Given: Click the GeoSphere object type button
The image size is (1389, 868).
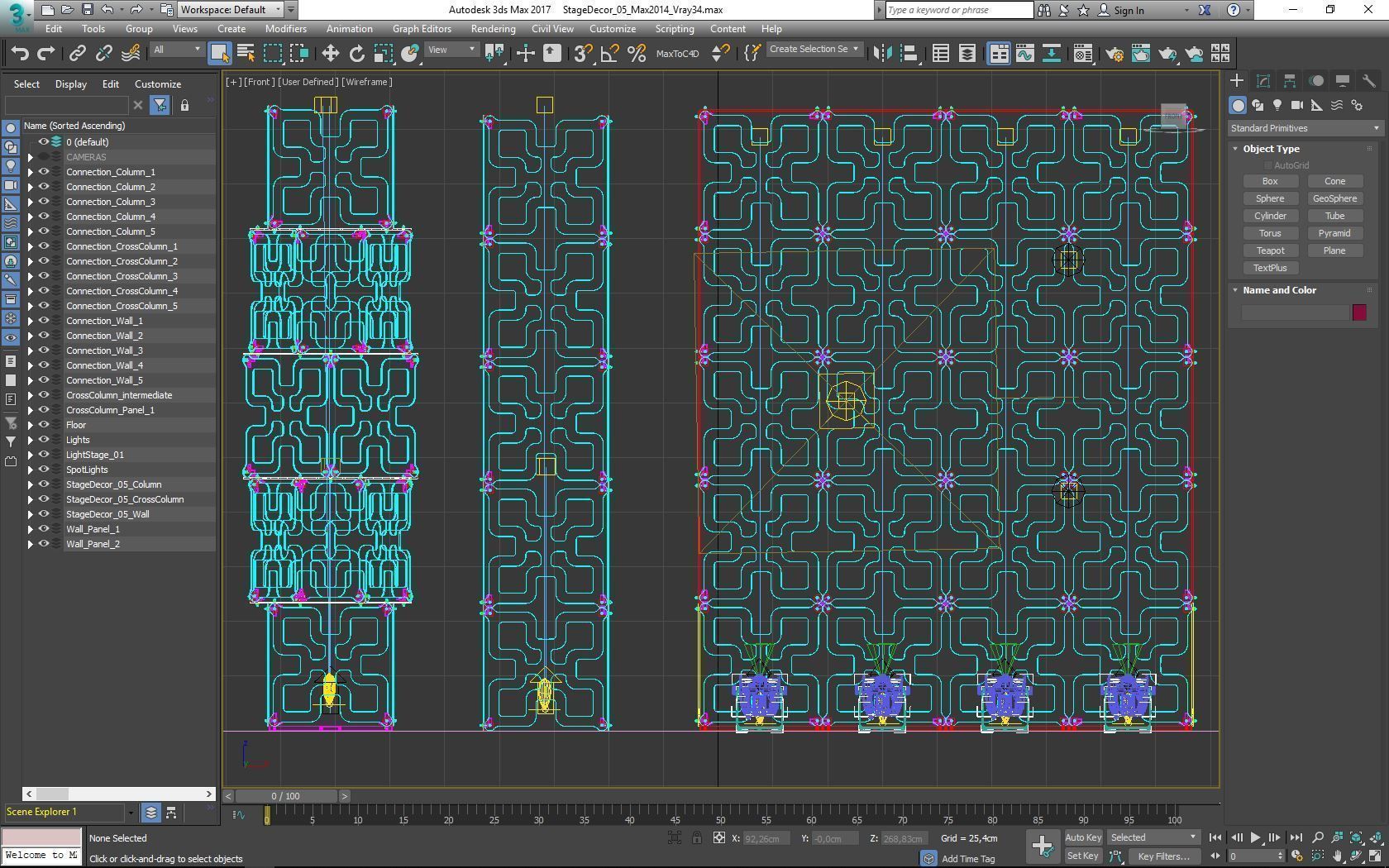Looking at the screenshot, I should [1334, 198].
